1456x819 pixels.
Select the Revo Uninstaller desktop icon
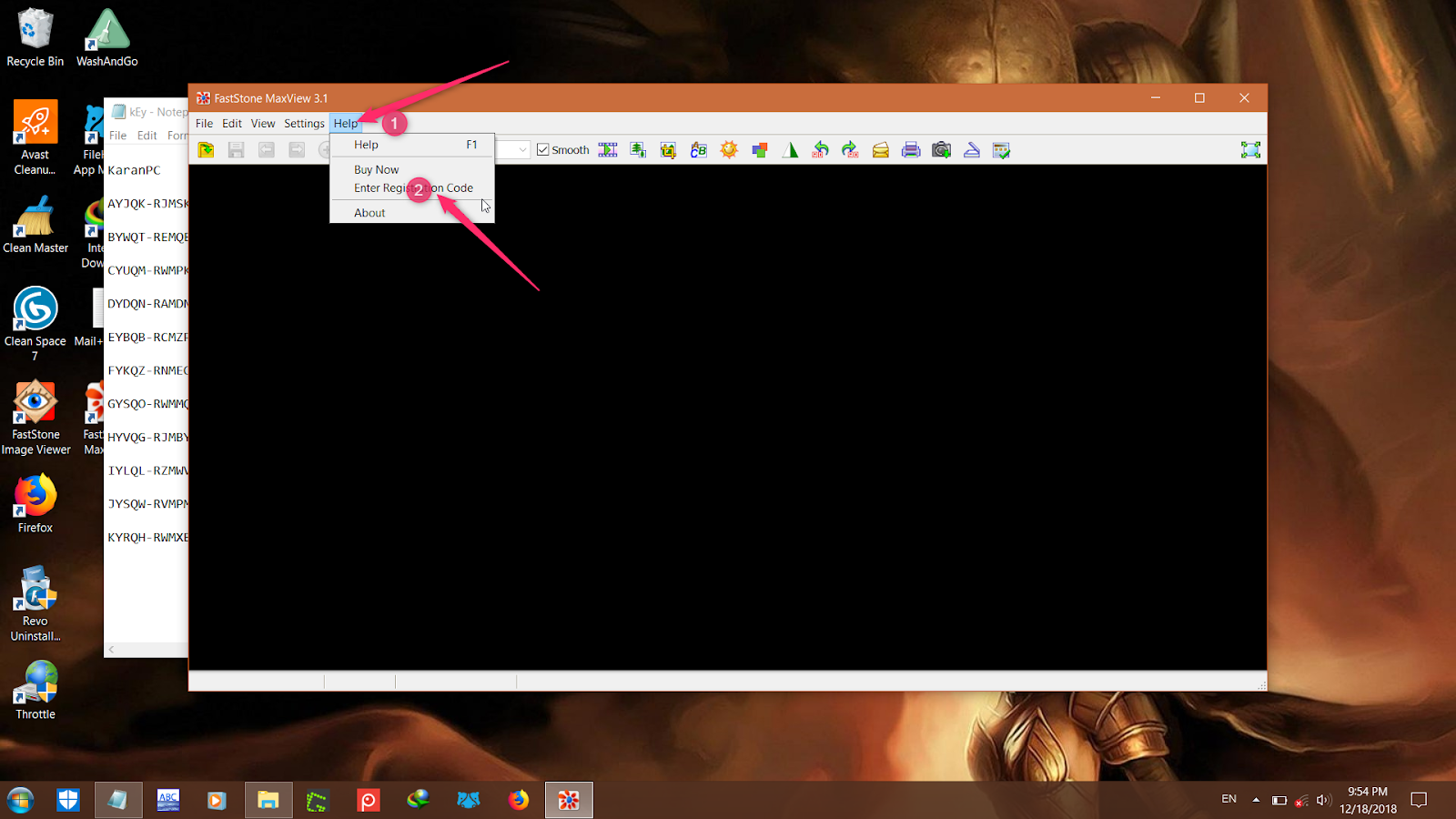click(x=35, y=603)
